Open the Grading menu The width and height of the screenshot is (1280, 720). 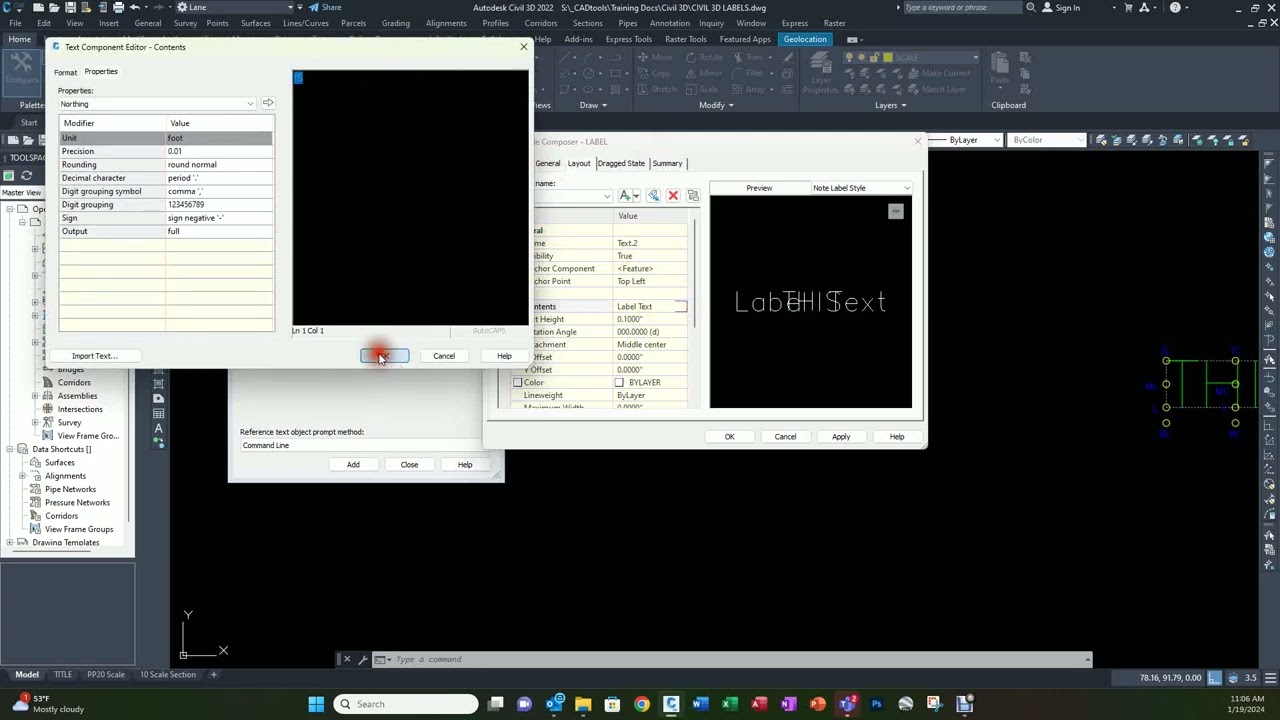pos(395,23)
